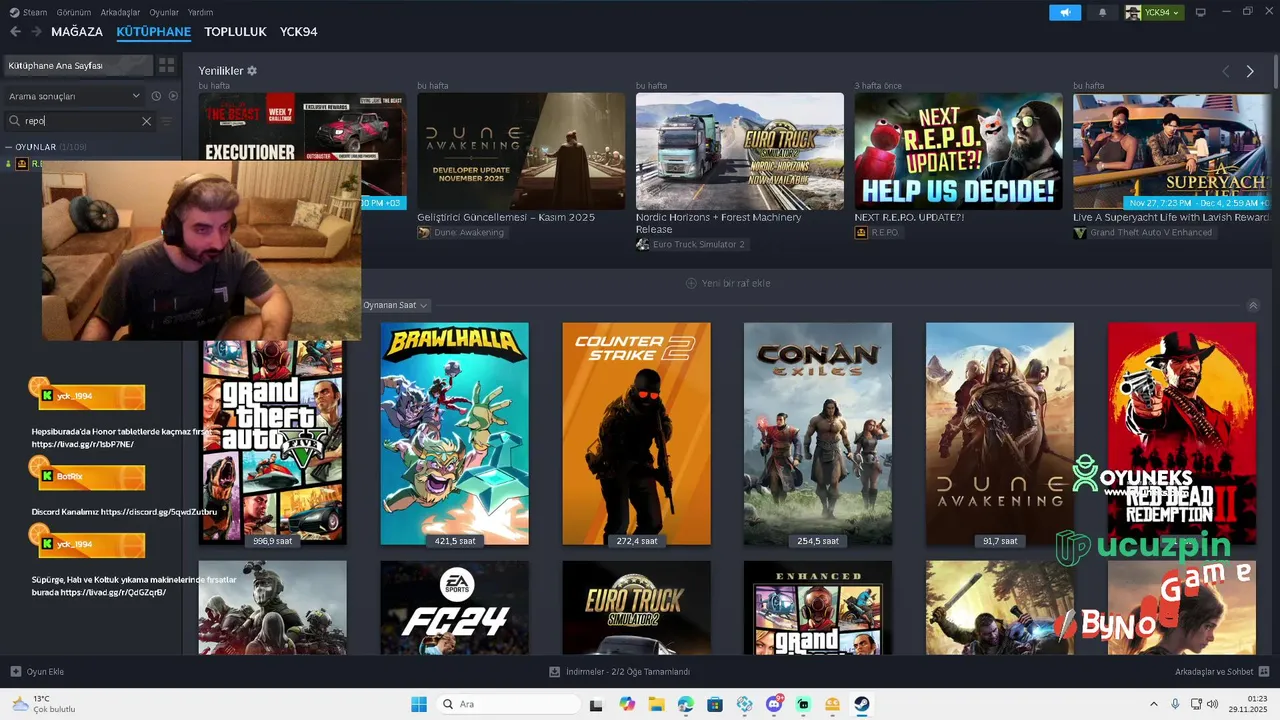Go back with the left navigation arrow
Screen dimensions: 1280x720
(15, 32)
